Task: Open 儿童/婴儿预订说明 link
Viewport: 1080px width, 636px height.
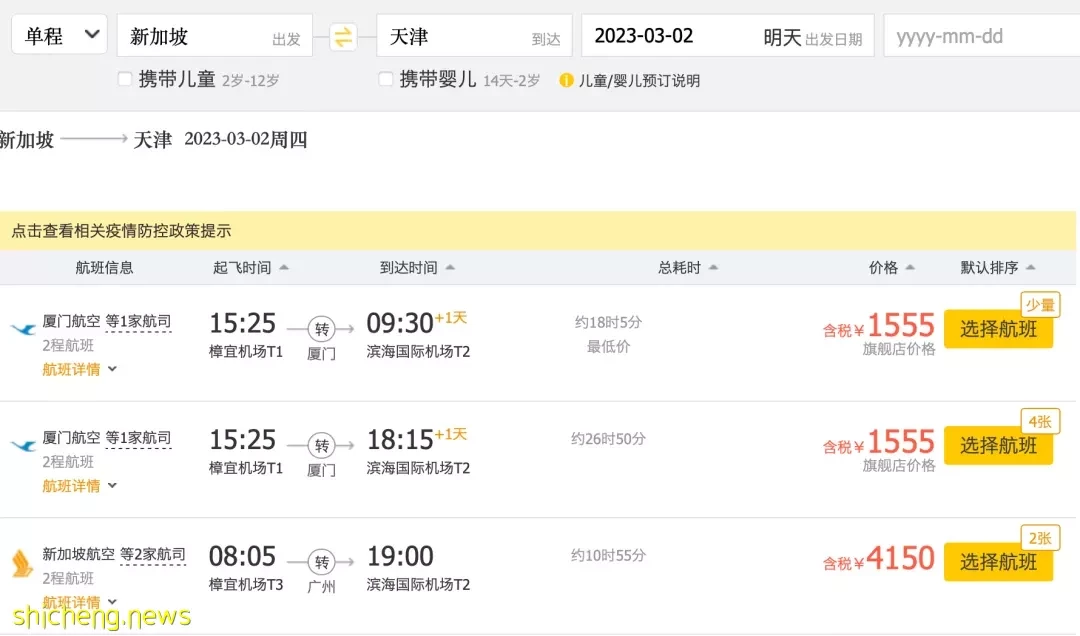Action: point(639,81)
